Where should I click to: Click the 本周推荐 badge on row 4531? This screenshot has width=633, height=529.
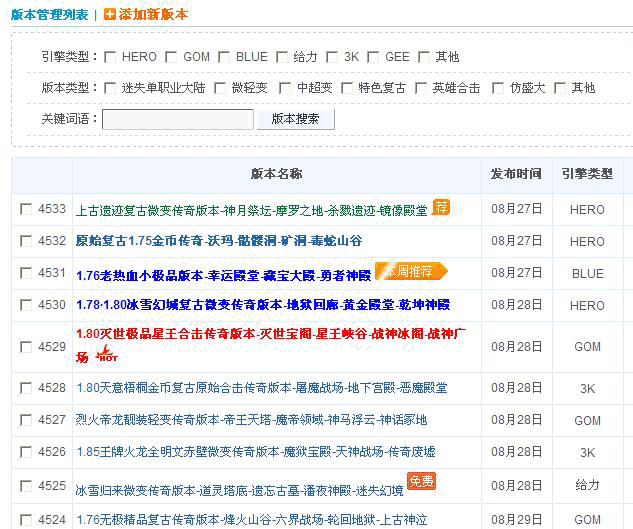pos(411,271)
